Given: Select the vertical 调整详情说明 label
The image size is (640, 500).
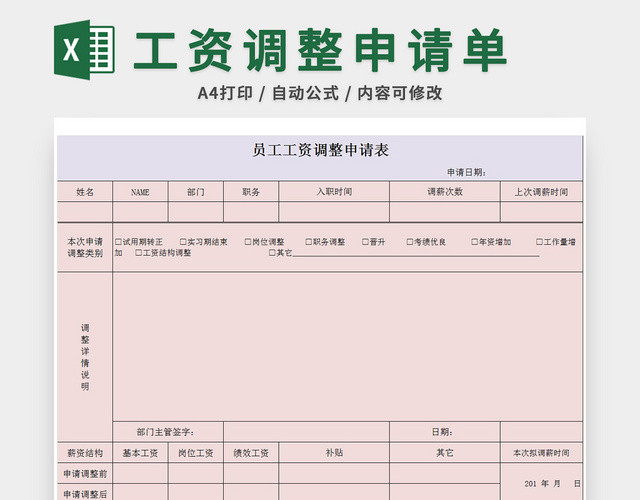Looking at the screenshot, I should tap(85, 357).
